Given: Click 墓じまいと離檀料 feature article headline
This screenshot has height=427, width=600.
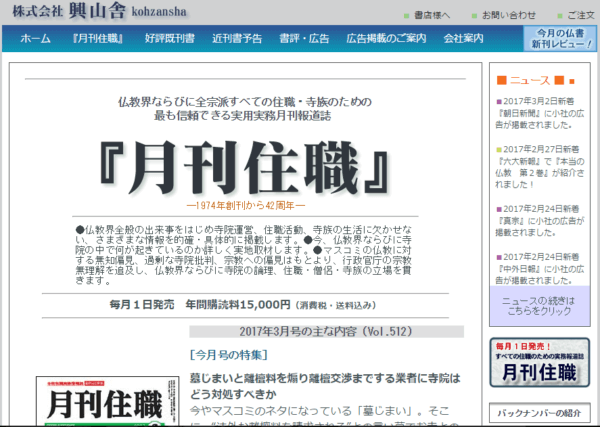Looking at the screenshot, I should tap(325, 386).
